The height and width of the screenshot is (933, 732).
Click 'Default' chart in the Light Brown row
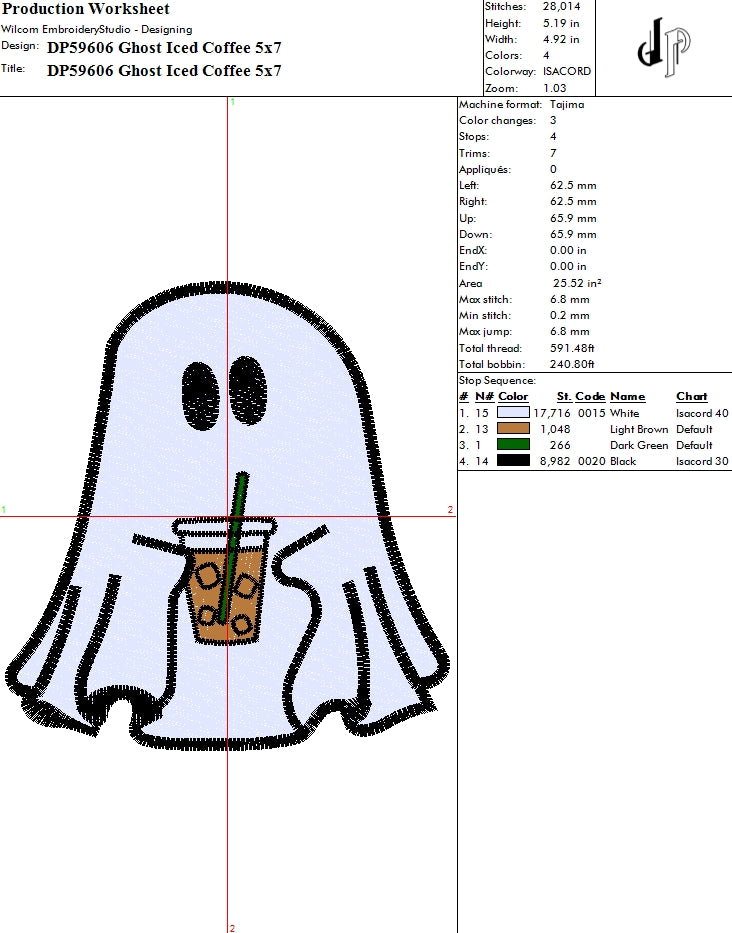694,429
